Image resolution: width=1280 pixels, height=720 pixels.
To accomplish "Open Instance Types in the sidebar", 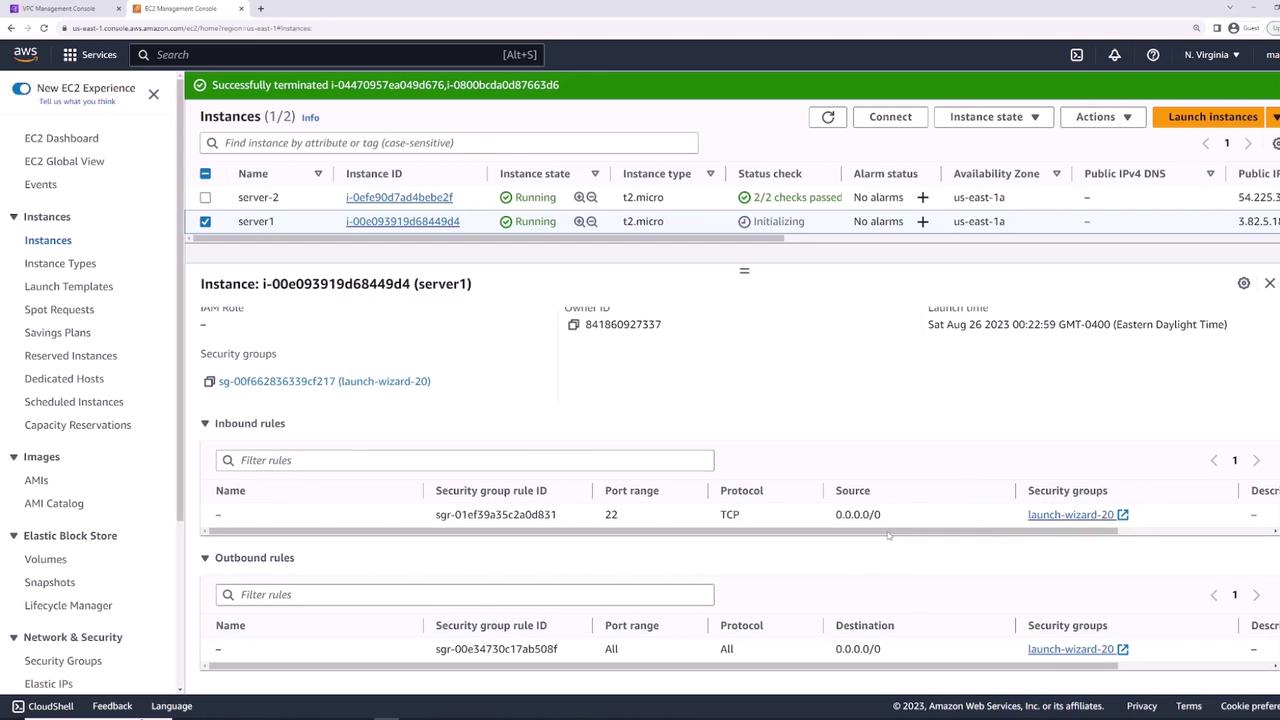I will [x=60, y=264].
